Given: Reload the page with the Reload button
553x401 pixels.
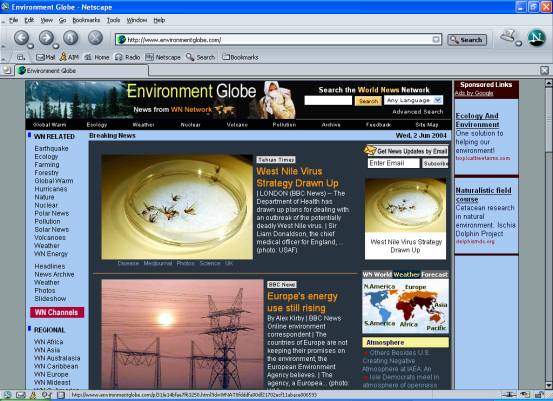Looking at the screenshot, I should (71, 38).
